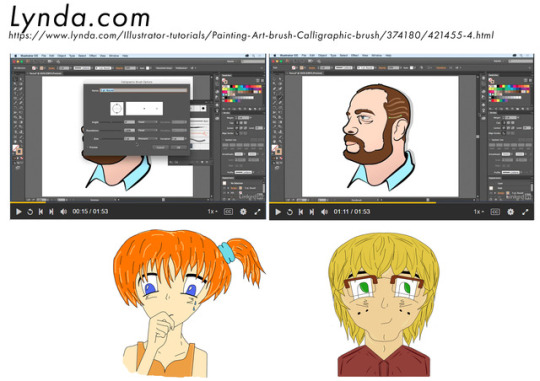The height and width of the screenshot is (381, 540).
Task: Open the Apple menu in the left video
Action: point(15,55)
